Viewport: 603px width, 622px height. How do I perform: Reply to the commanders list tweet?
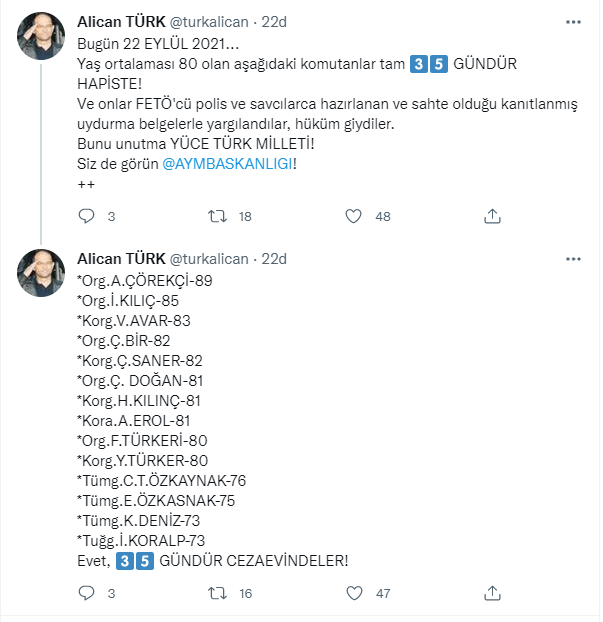click(x=86, y=593)
